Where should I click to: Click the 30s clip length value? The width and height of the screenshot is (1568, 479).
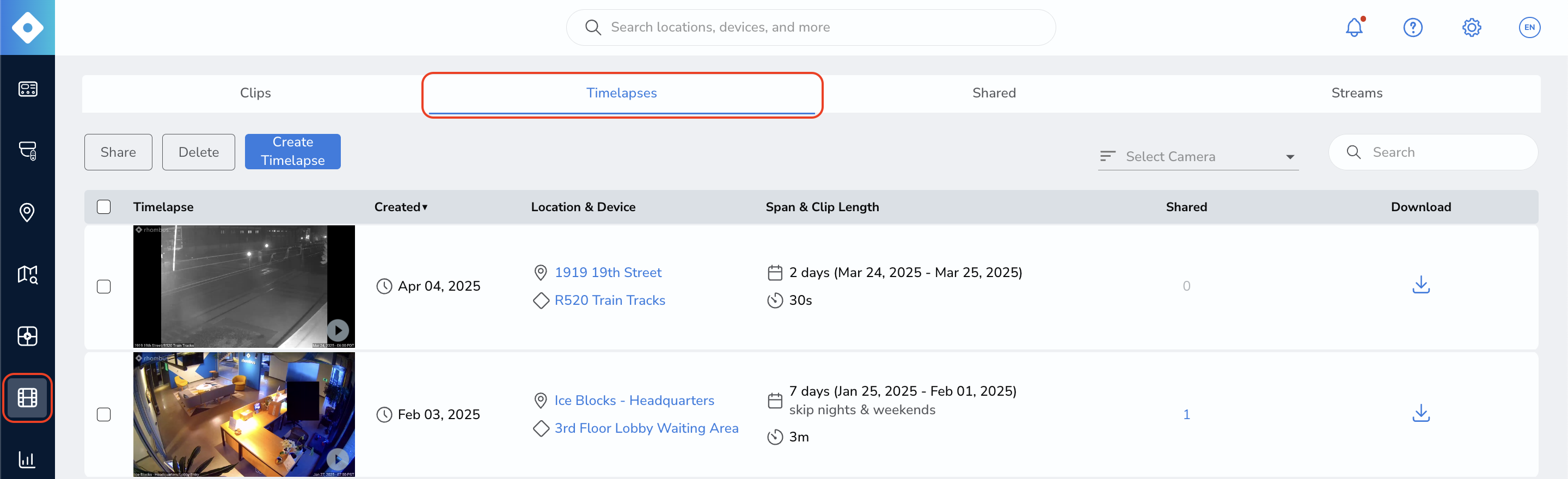point(800,300)
